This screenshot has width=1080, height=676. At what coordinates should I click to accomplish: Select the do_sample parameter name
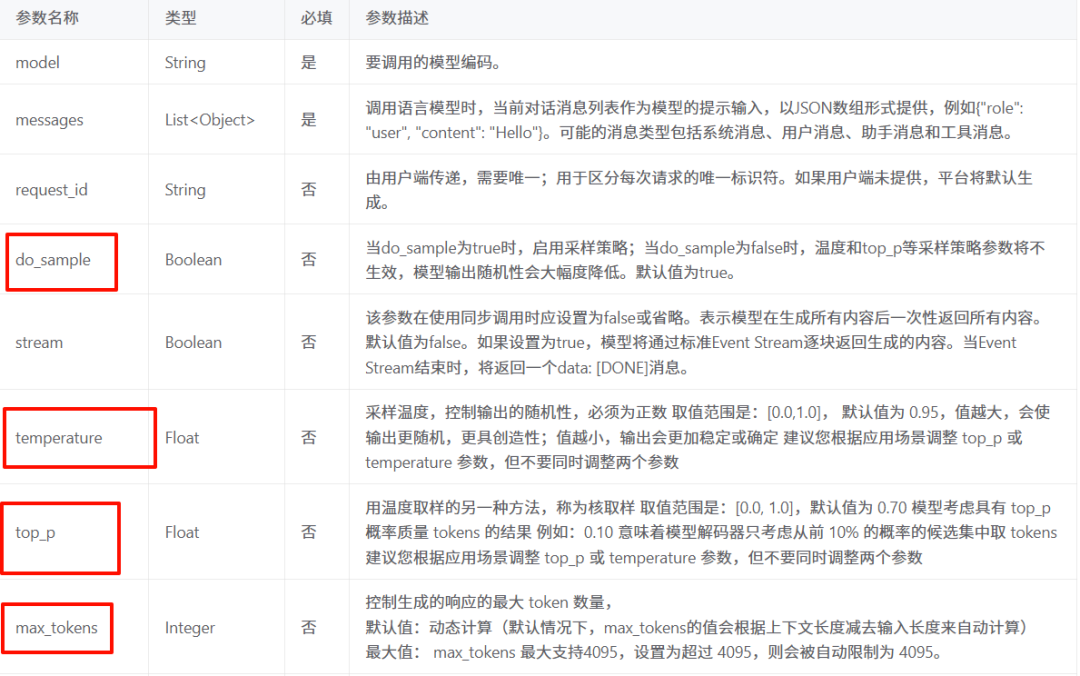[x=53, y=260]
